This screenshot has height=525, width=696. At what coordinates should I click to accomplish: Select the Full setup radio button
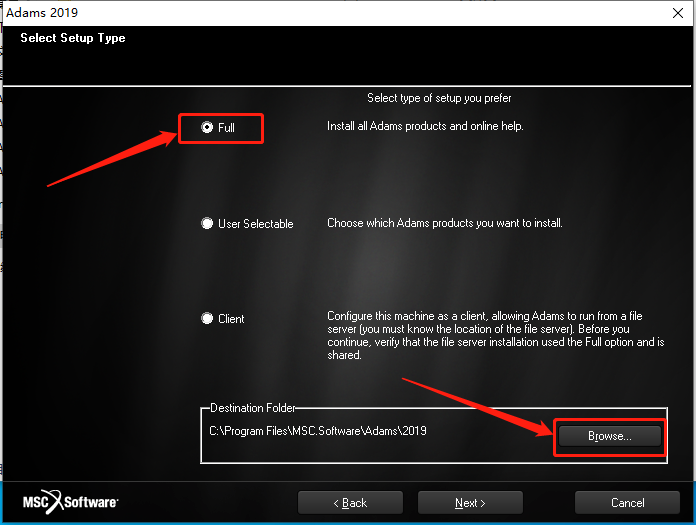coord(207,127)
